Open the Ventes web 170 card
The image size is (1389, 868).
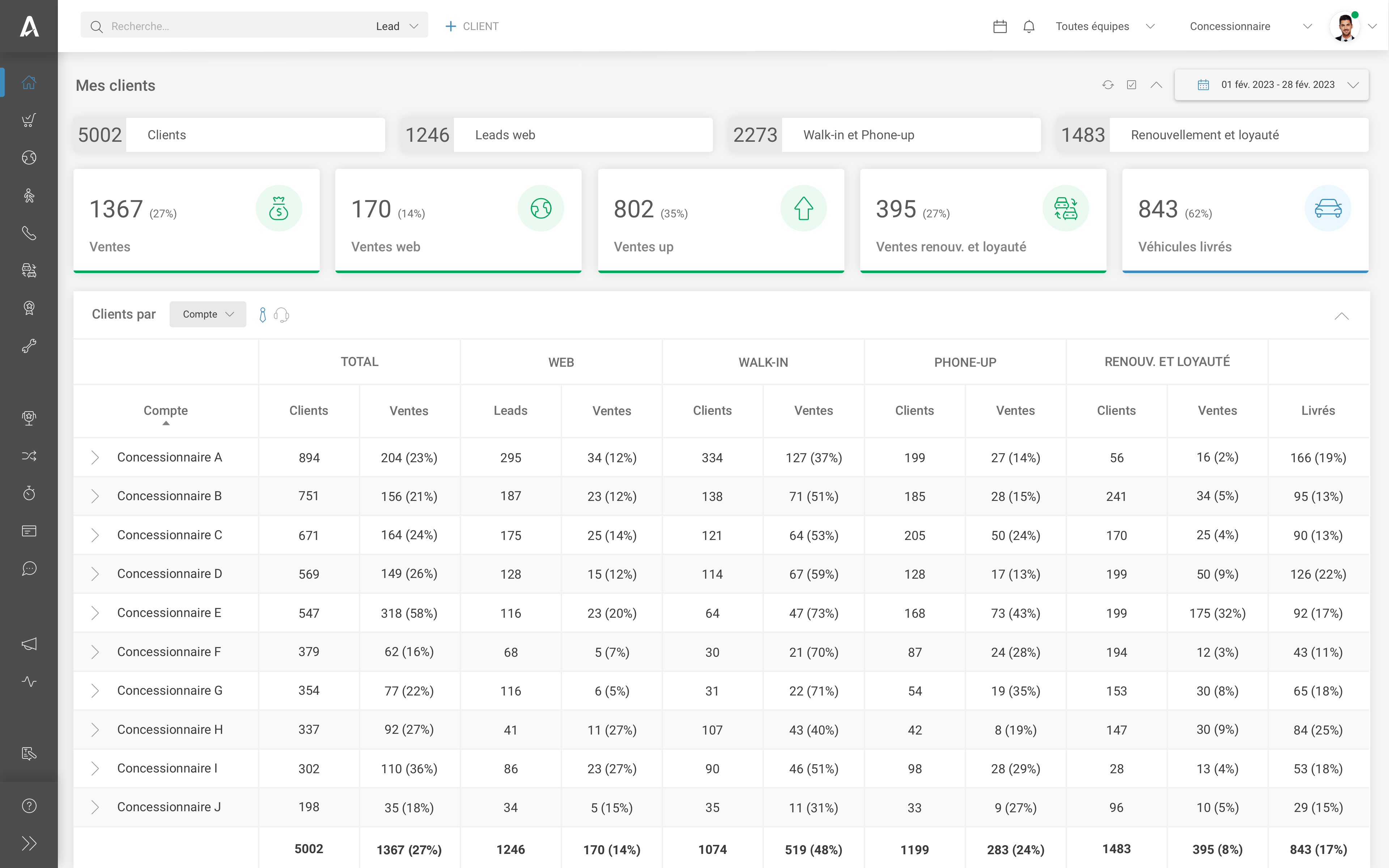click(458, 221)
